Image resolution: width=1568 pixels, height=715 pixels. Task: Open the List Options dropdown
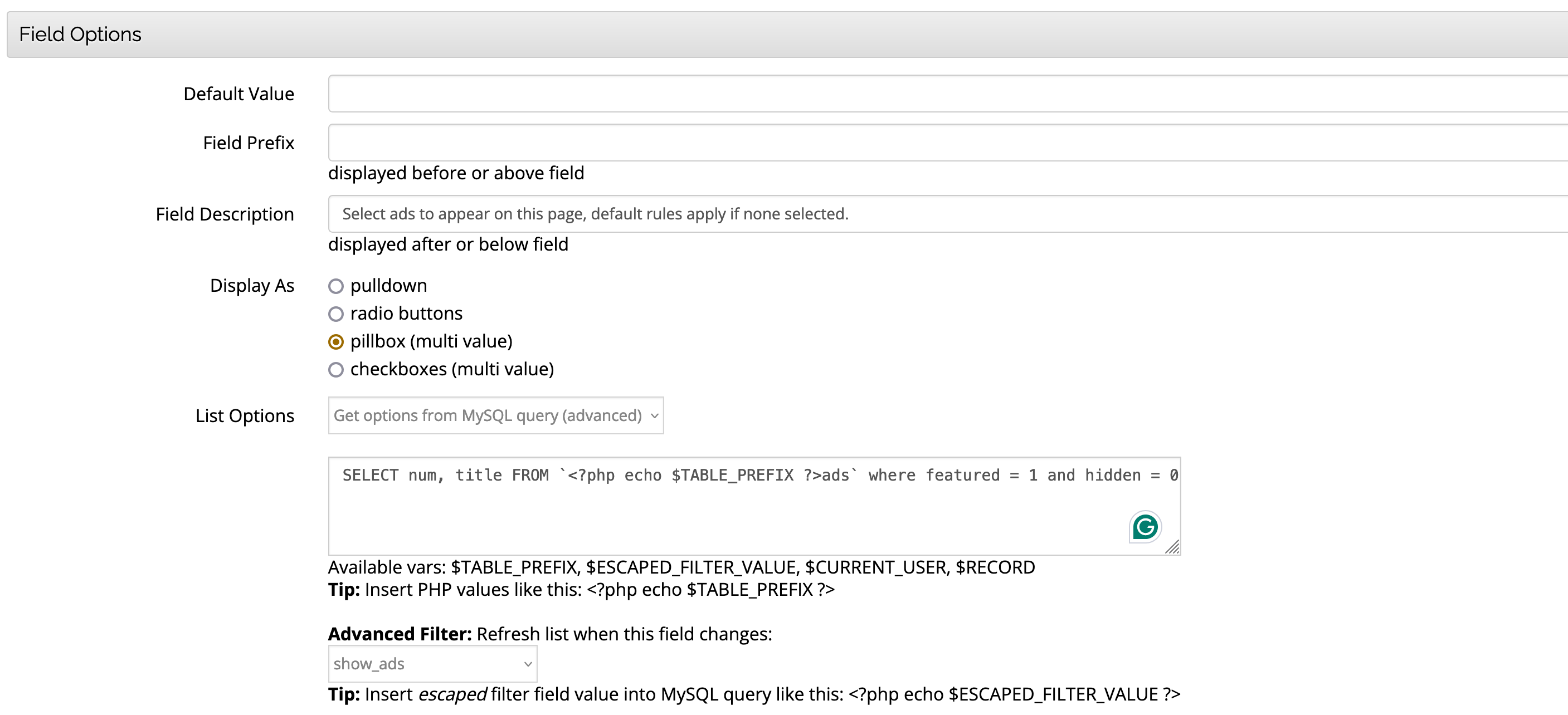click(487, 415)
